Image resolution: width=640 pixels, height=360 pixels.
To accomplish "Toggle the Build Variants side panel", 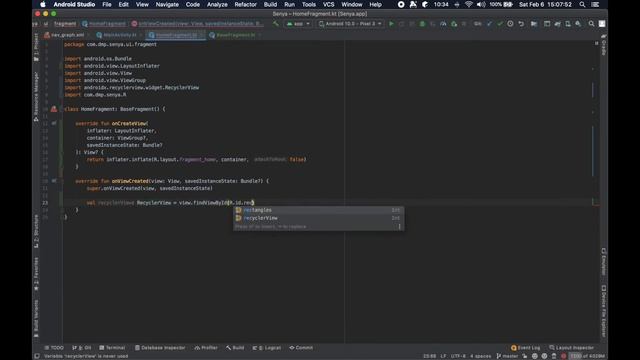I will click(36, 318).
